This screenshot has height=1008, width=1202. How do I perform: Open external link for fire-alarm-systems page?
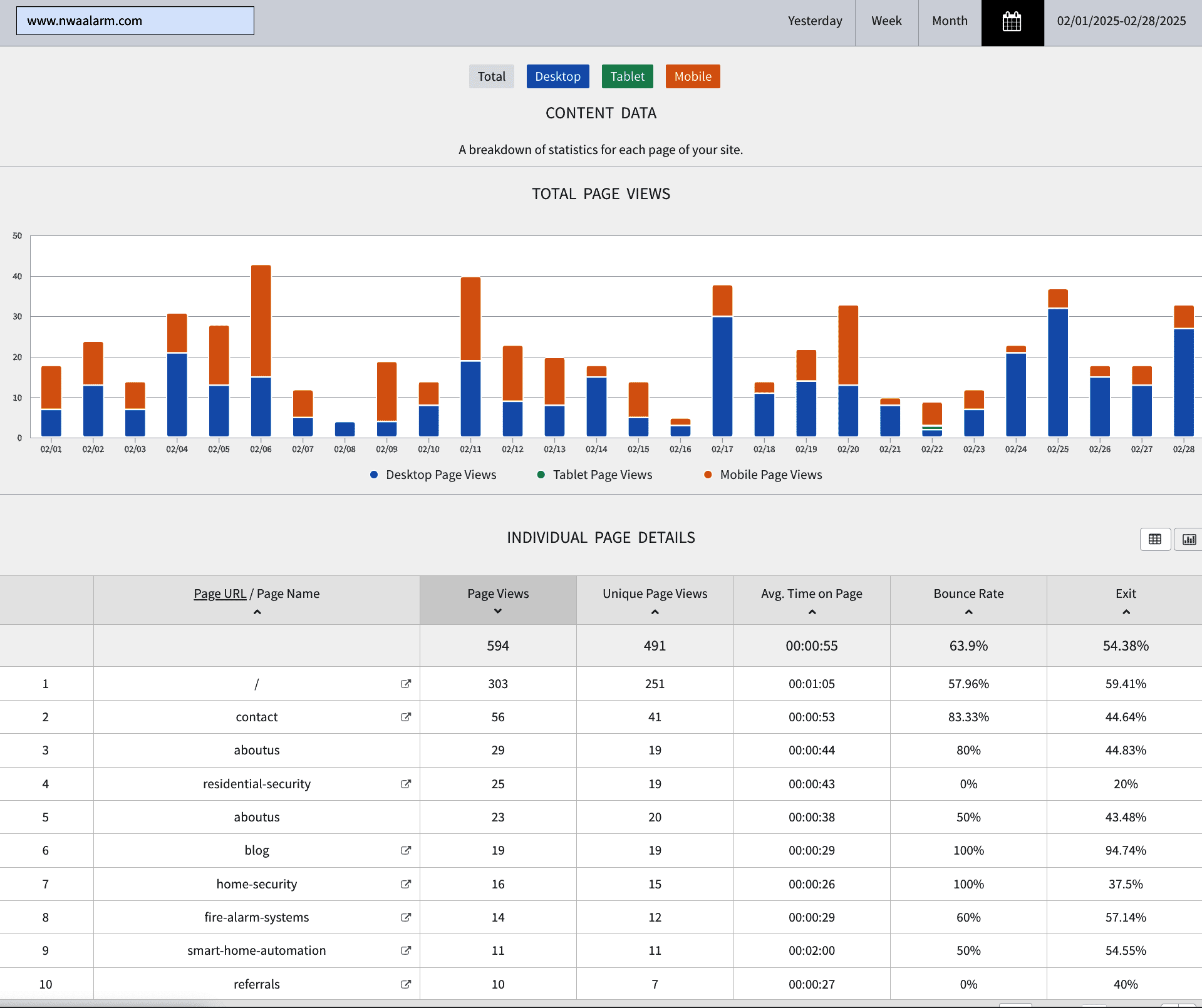[x=405, y=917]
